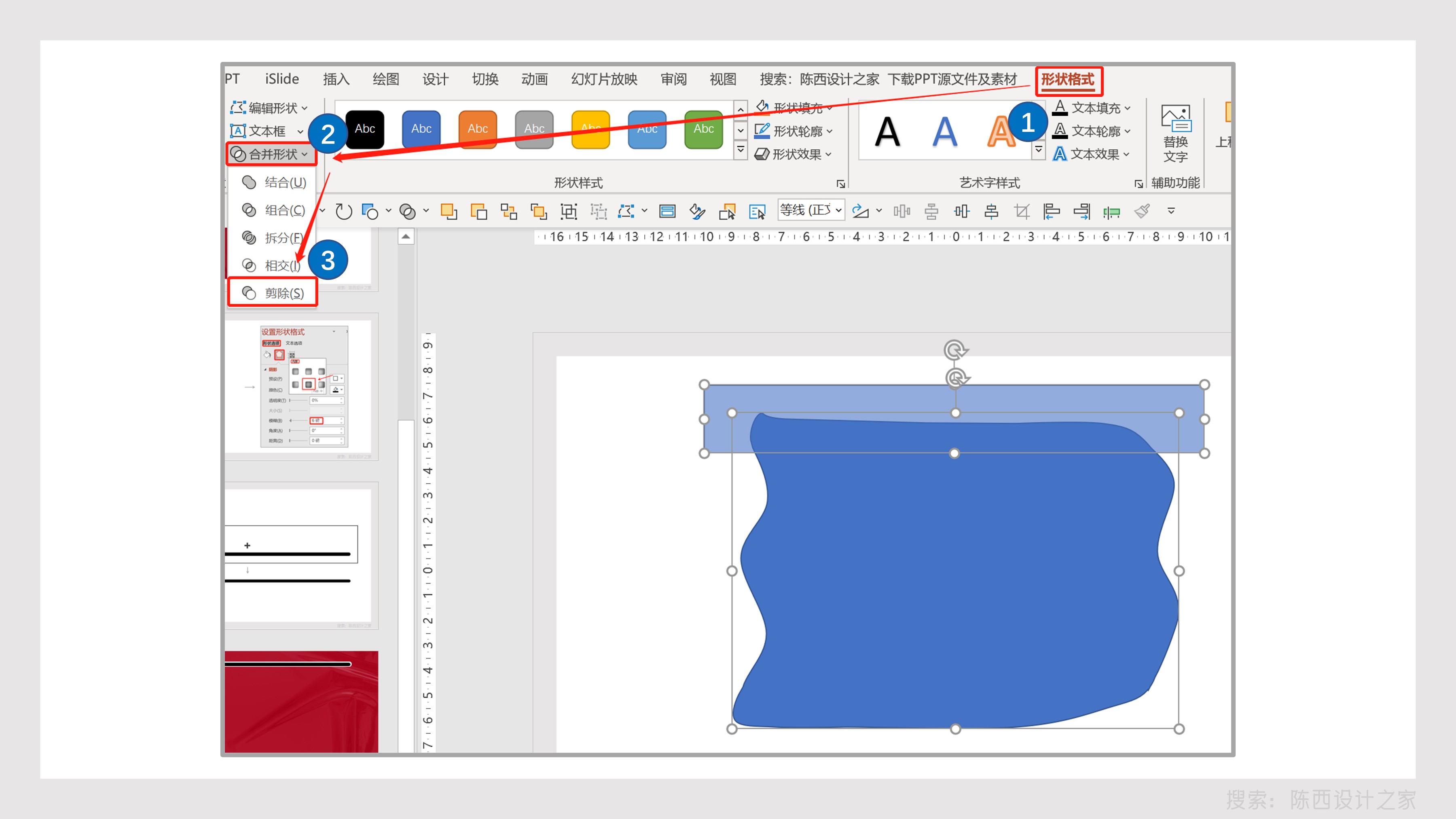Open the iSlide ribbon tab

pos(281,79)
